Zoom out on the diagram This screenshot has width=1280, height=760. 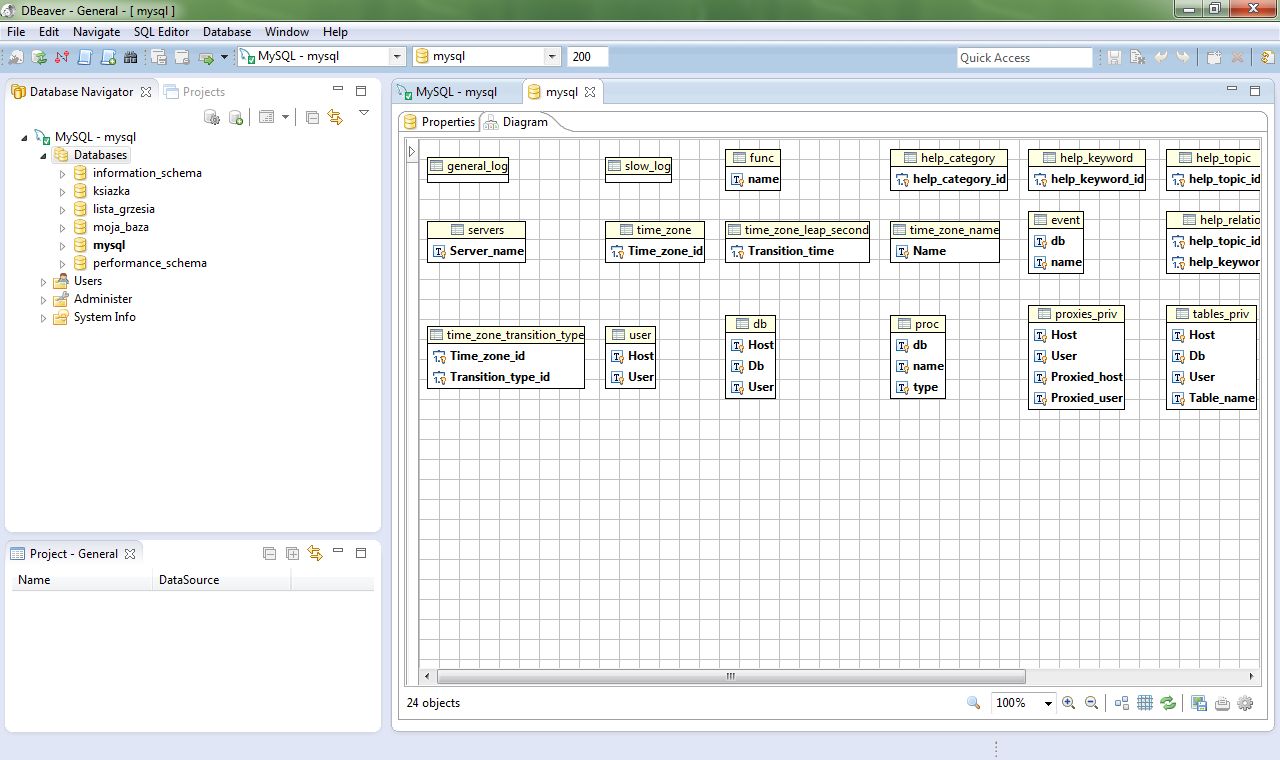click(1091, 703)
